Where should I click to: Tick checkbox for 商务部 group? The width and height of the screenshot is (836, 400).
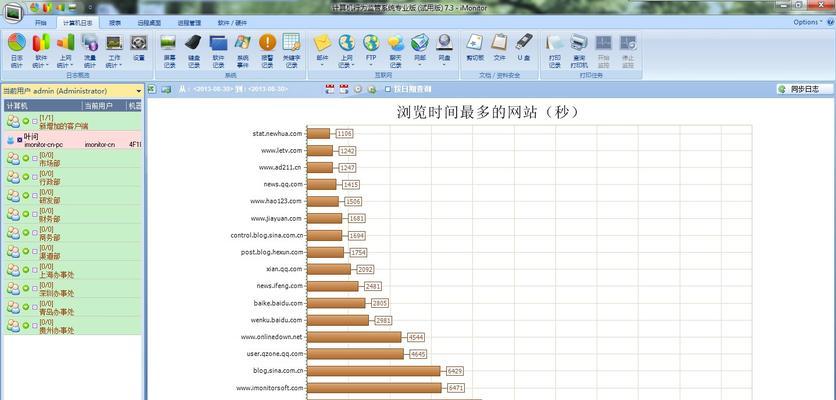coord(35,233)
